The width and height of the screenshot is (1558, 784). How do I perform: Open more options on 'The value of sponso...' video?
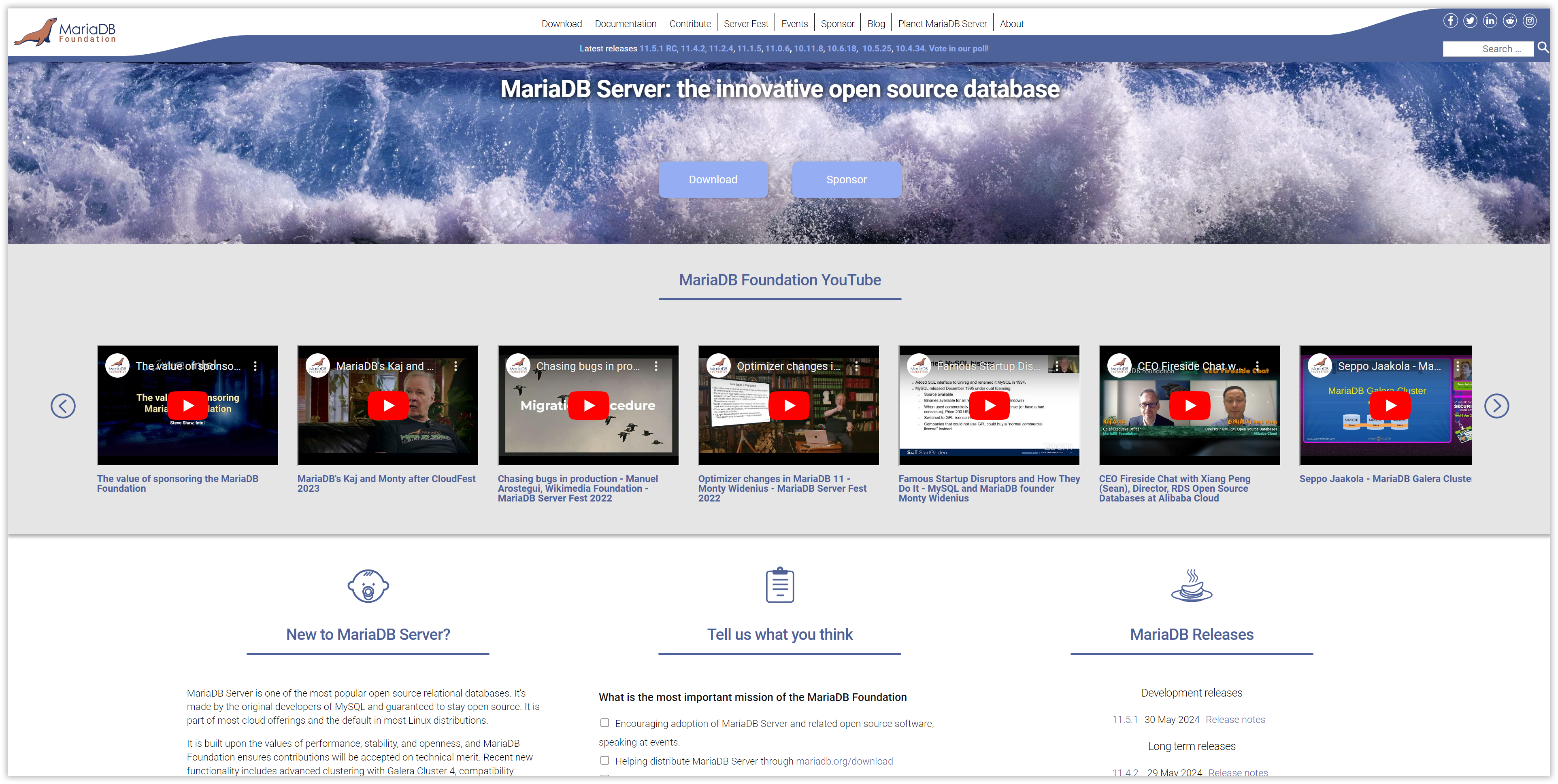[x=255, y=366]
